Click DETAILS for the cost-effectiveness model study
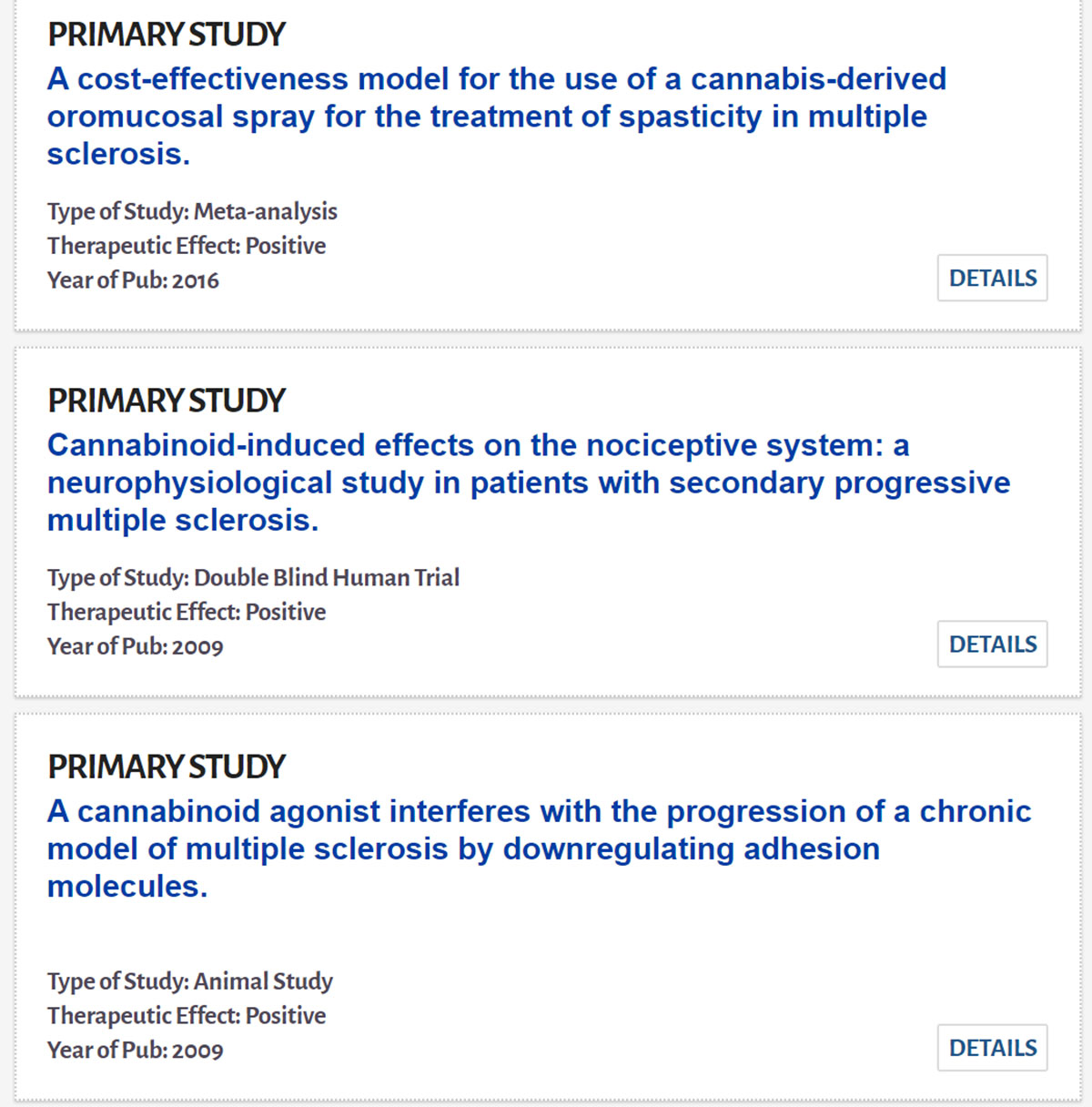This screenshot has height=1107, width=1092. coord(992,278)
